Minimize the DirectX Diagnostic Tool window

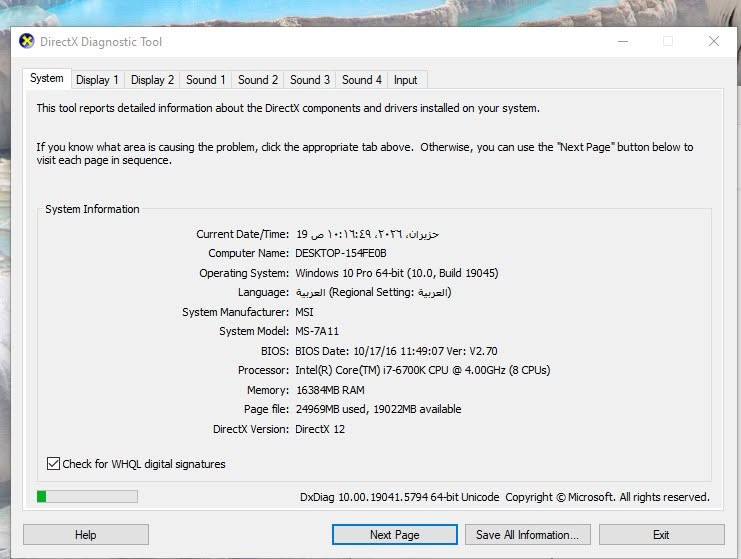pos(623,42)
